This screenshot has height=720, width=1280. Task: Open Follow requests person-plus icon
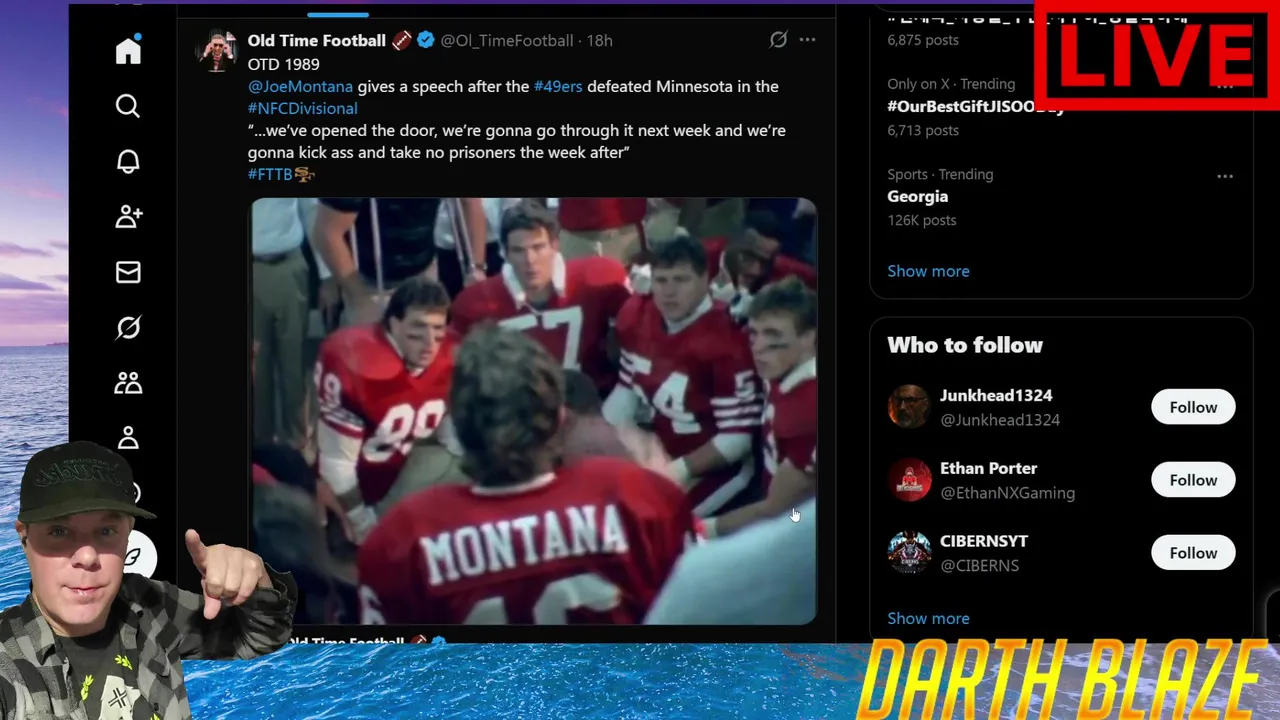[128, 217]
